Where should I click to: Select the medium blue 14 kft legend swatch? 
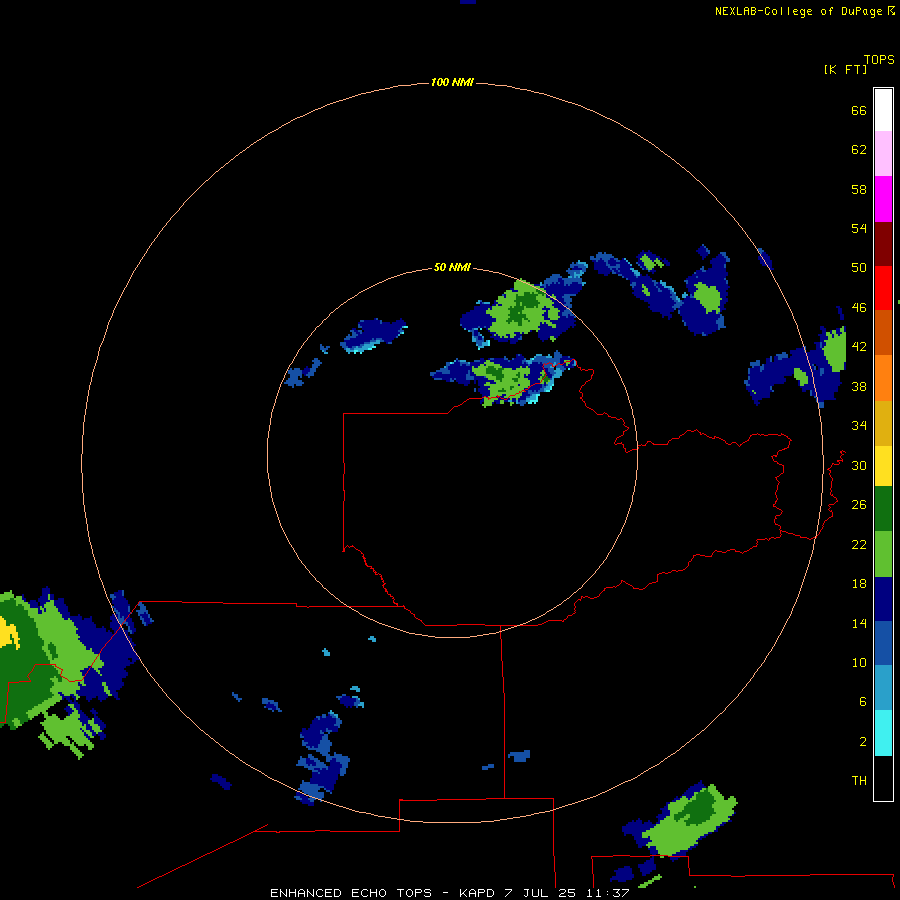pos(883,643)
